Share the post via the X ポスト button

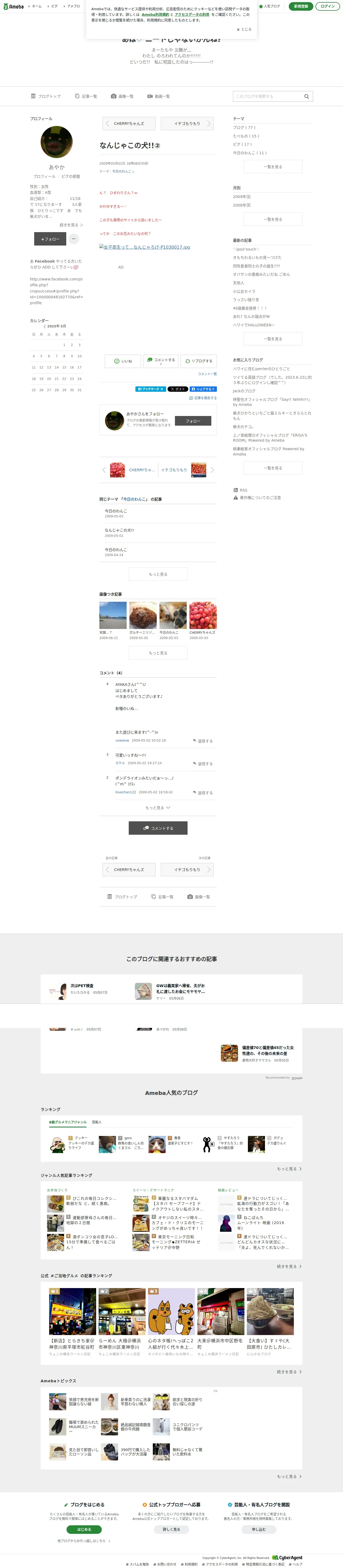[177, 388]
